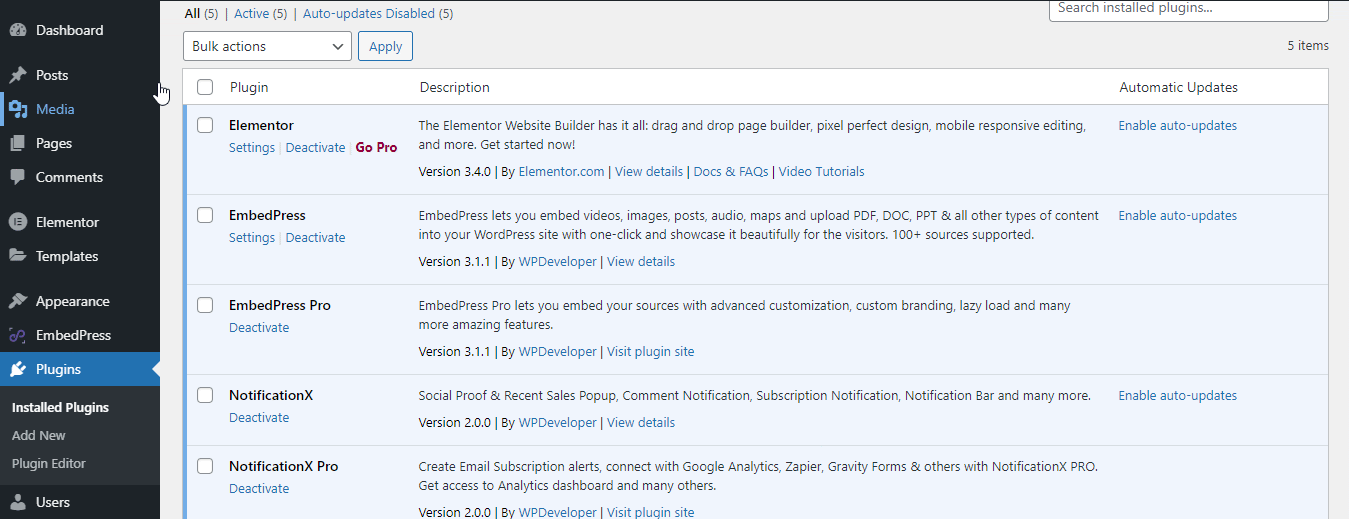
Task: Open the Elementor.com author link
Action: point(561,171)
